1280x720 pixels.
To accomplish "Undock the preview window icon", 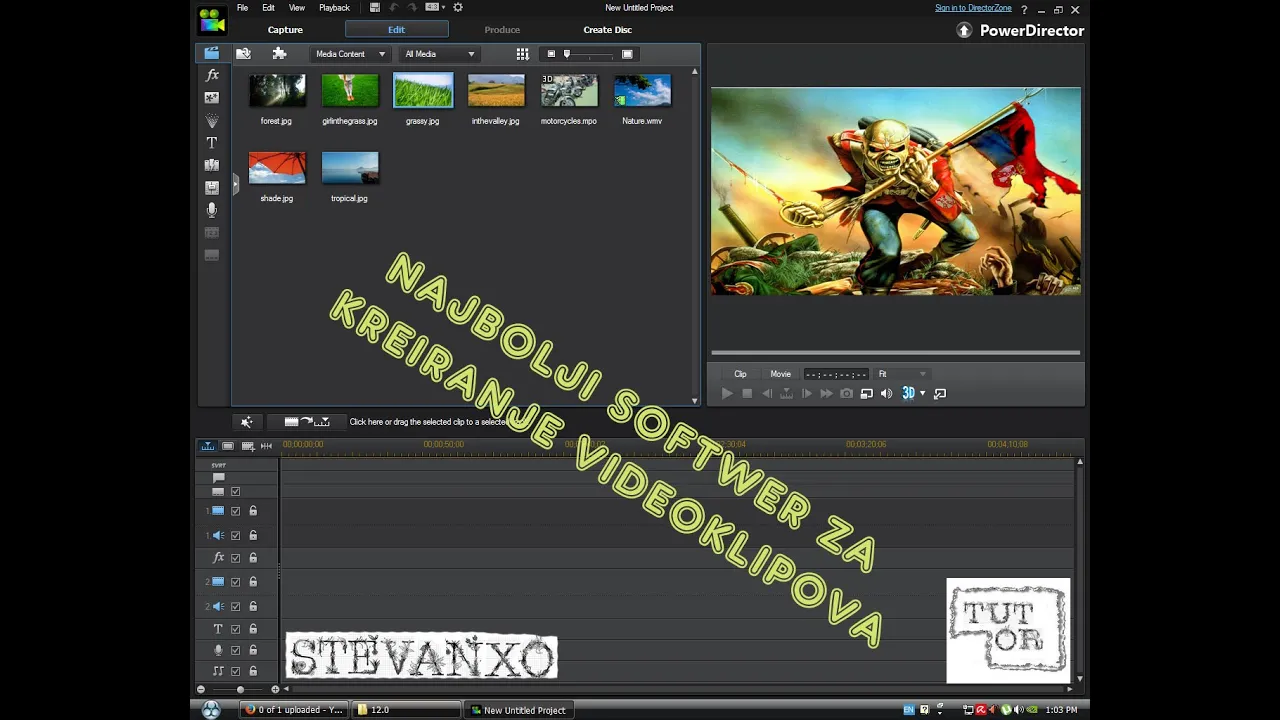I will point(940,394).
